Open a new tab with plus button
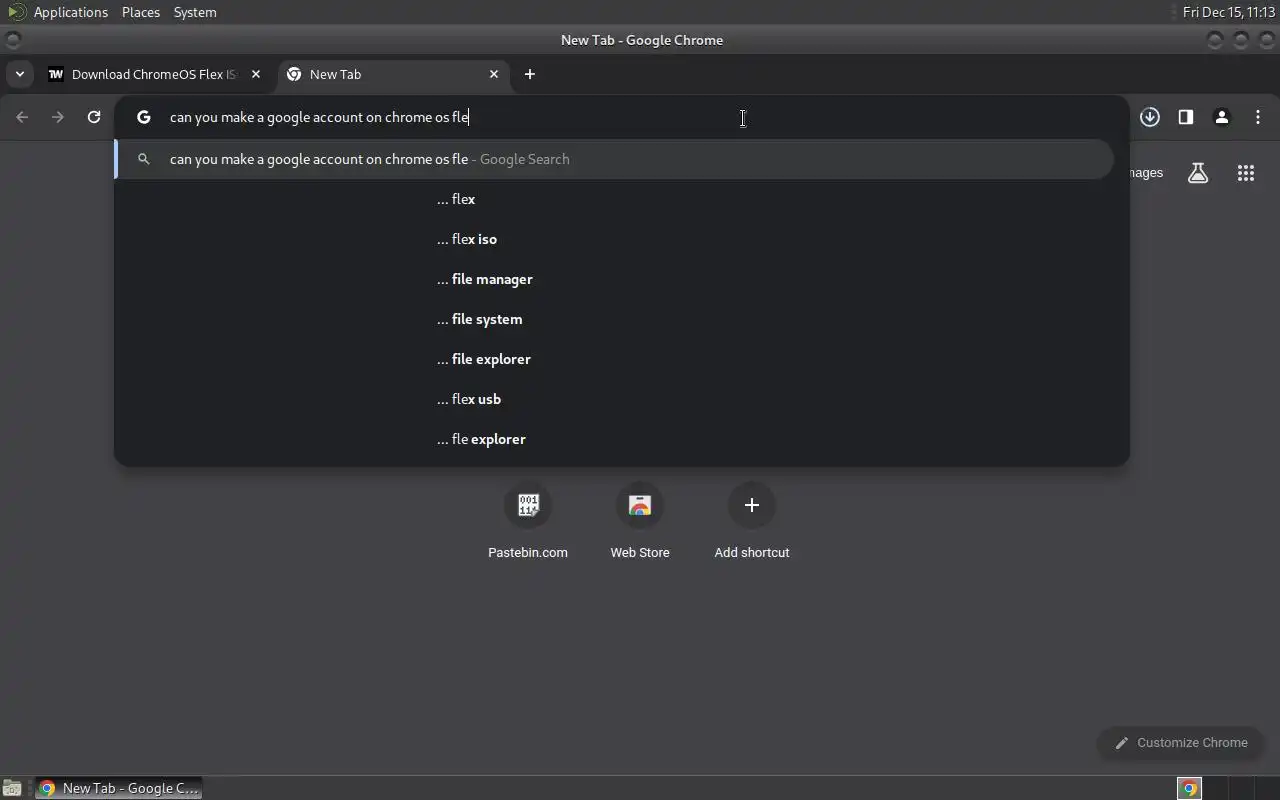The height and width of the screenshot is (800, 1280). pos(530,74)
